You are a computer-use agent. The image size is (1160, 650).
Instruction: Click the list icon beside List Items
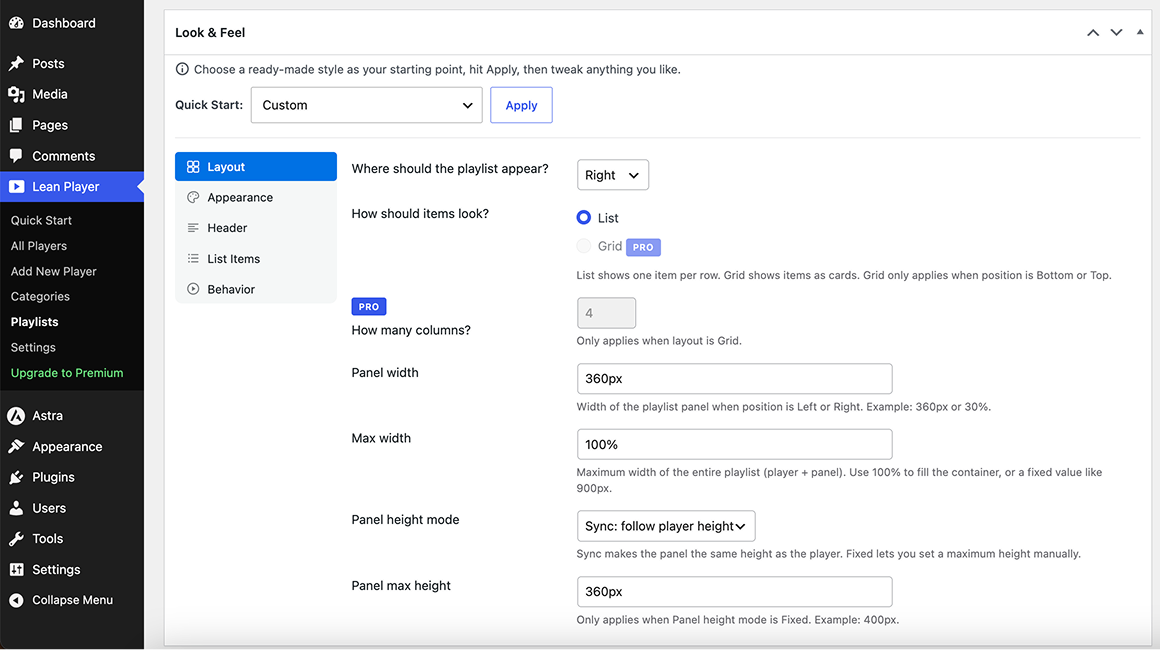click(x=193, y=259)
